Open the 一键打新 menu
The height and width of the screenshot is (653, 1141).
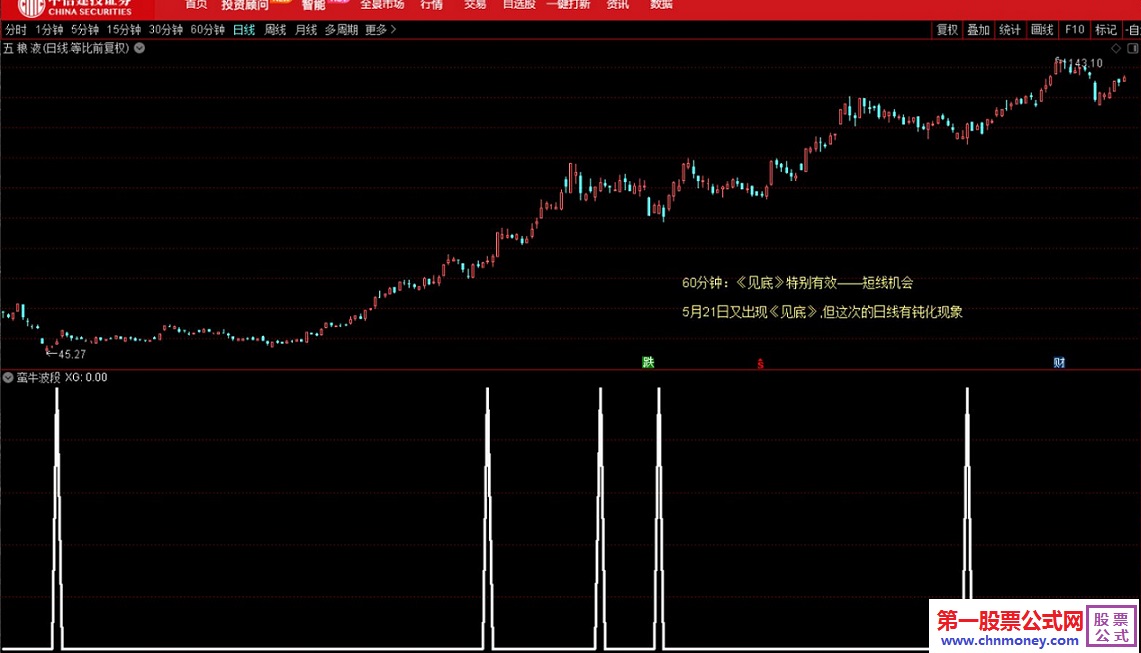click(x=568, y=4)
